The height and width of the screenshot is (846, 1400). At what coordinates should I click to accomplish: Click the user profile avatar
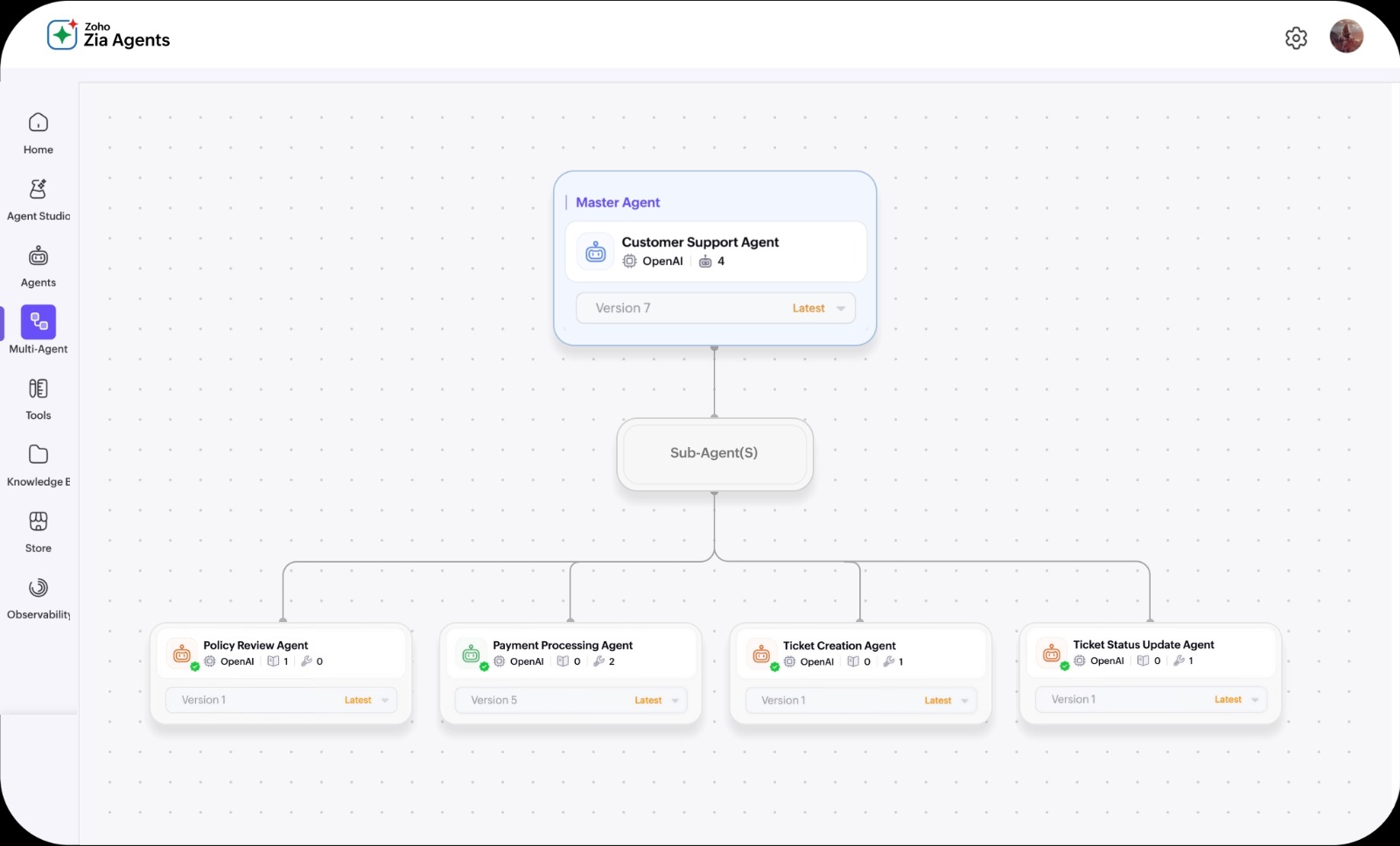point(1347,37)
